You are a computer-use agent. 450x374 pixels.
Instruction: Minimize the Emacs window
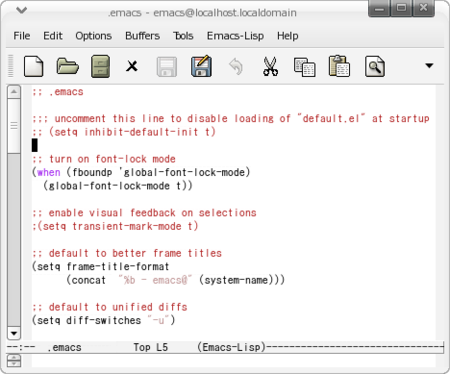tap(379, 8)
